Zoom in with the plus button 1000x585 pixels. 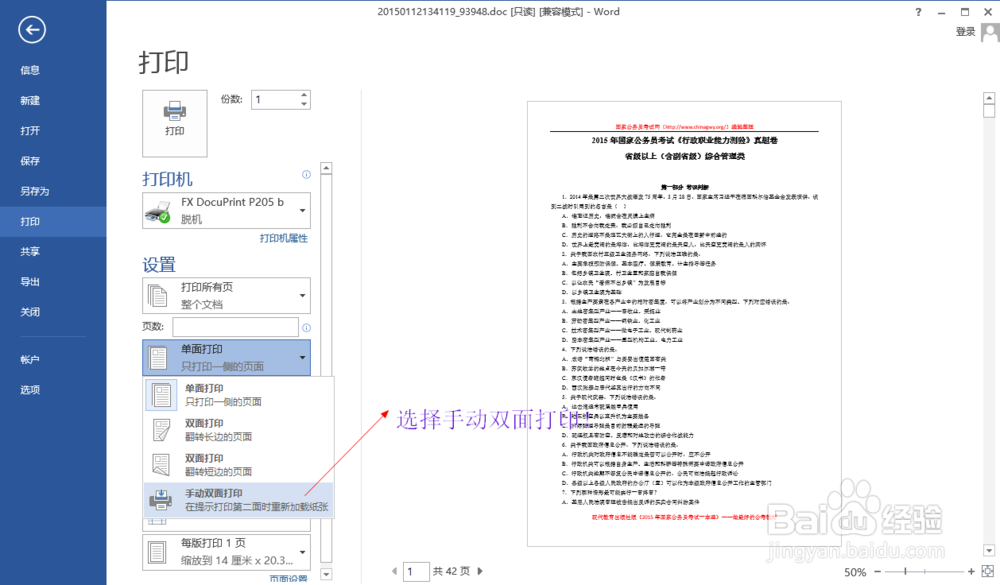point(971,572)
